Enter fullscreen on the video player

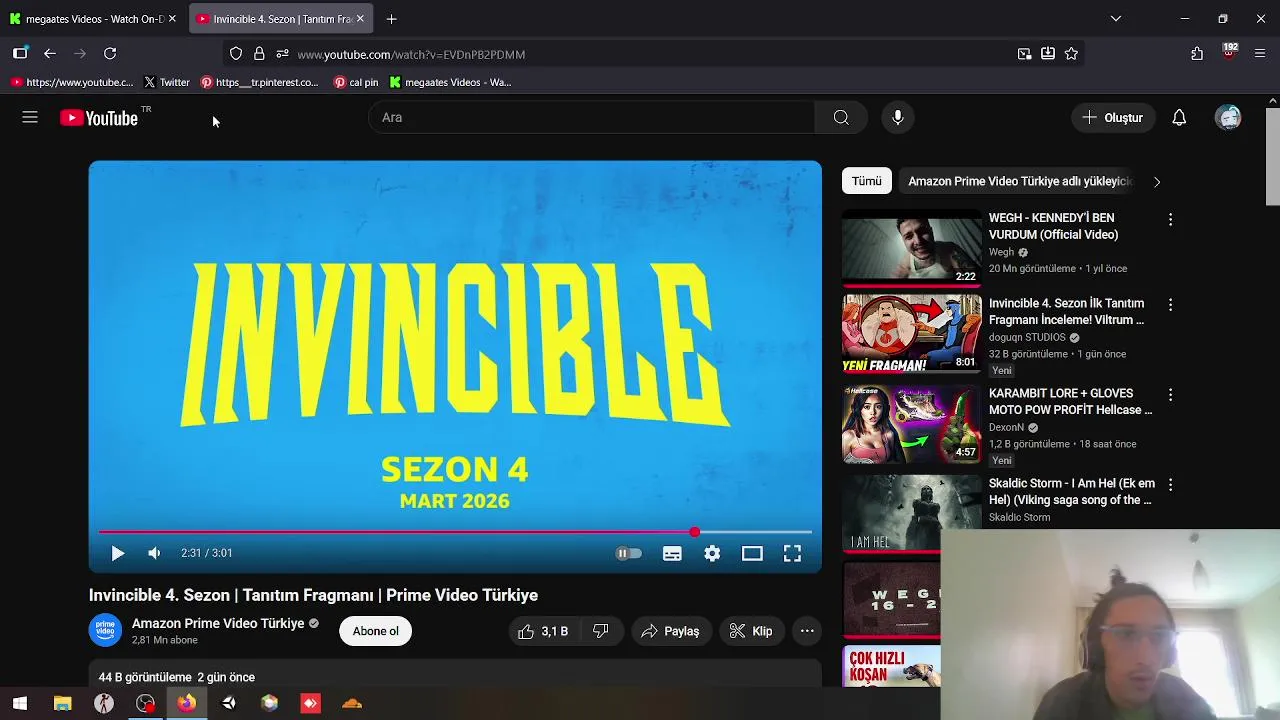coord(792,553)
